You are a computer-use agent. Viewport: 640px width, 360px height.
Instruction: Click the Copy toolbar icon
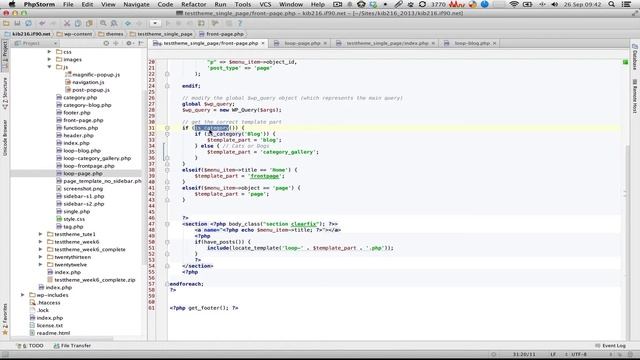[78, 24]
